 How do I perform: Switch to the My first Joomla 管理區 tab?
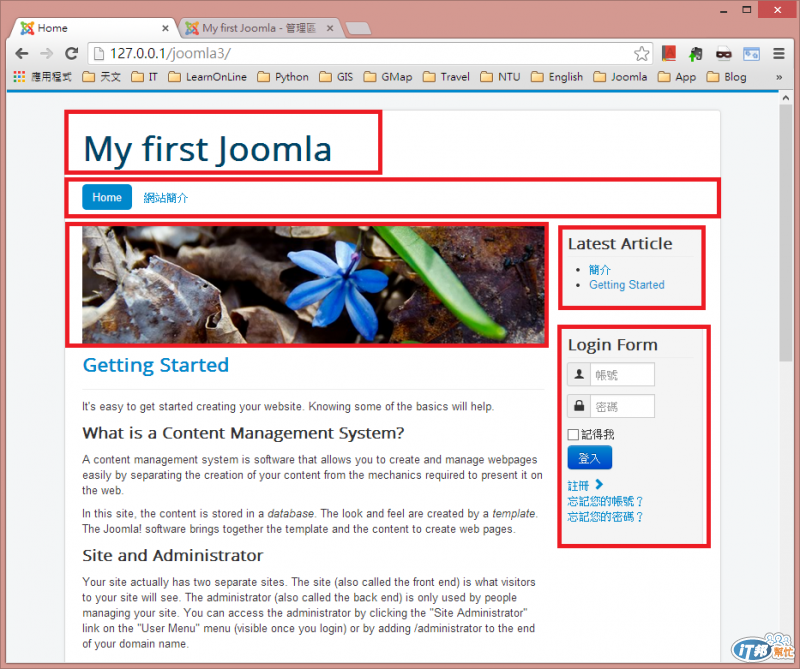tap(258, 28)
